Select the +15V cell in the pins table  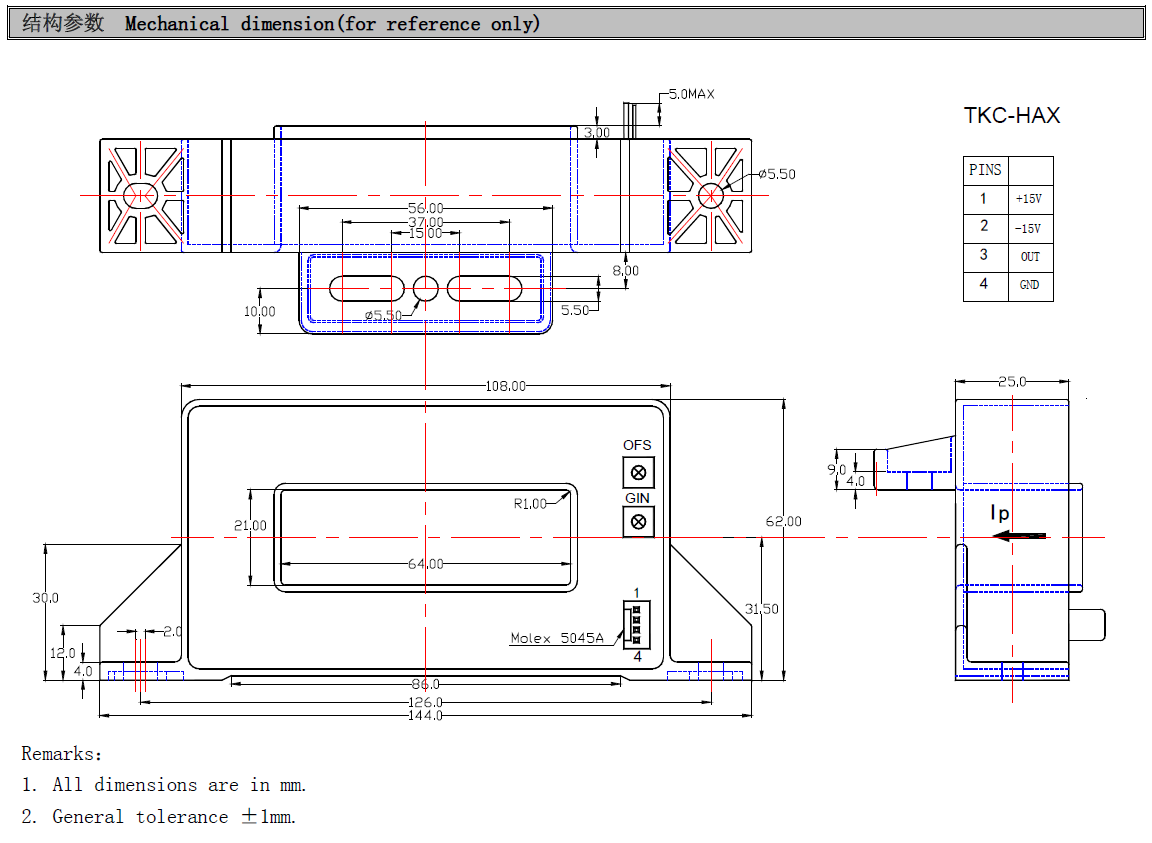(x=1028, y=199)
